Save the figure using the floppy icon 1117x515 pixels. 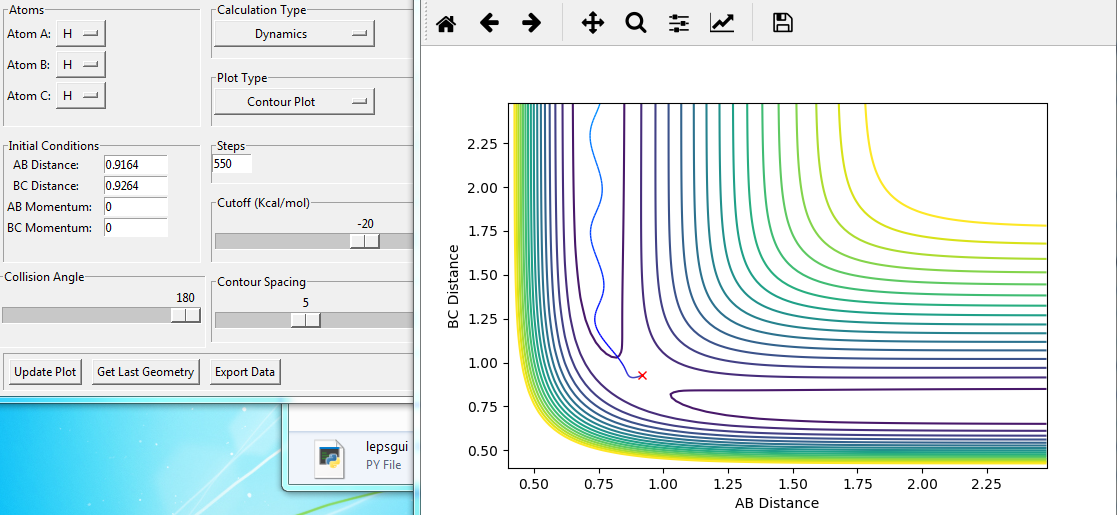click(782, 24)
